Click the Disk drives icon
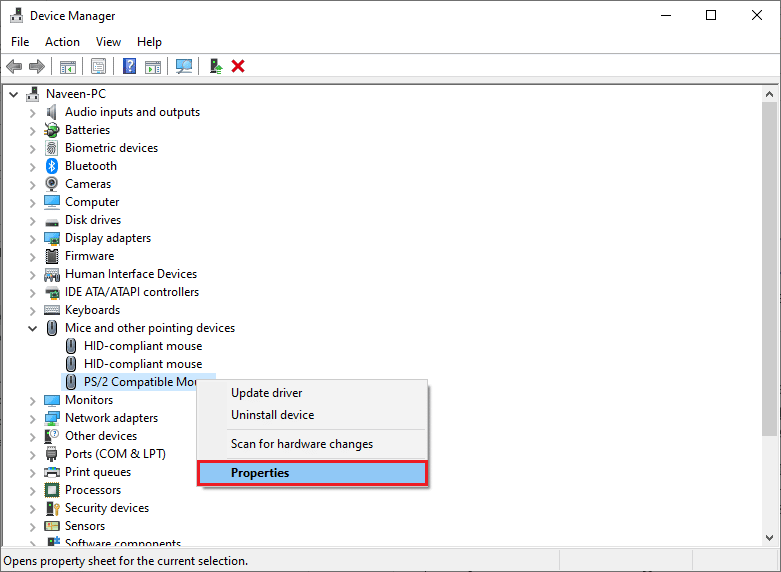781x572 pixels. (x=52, y=222)
